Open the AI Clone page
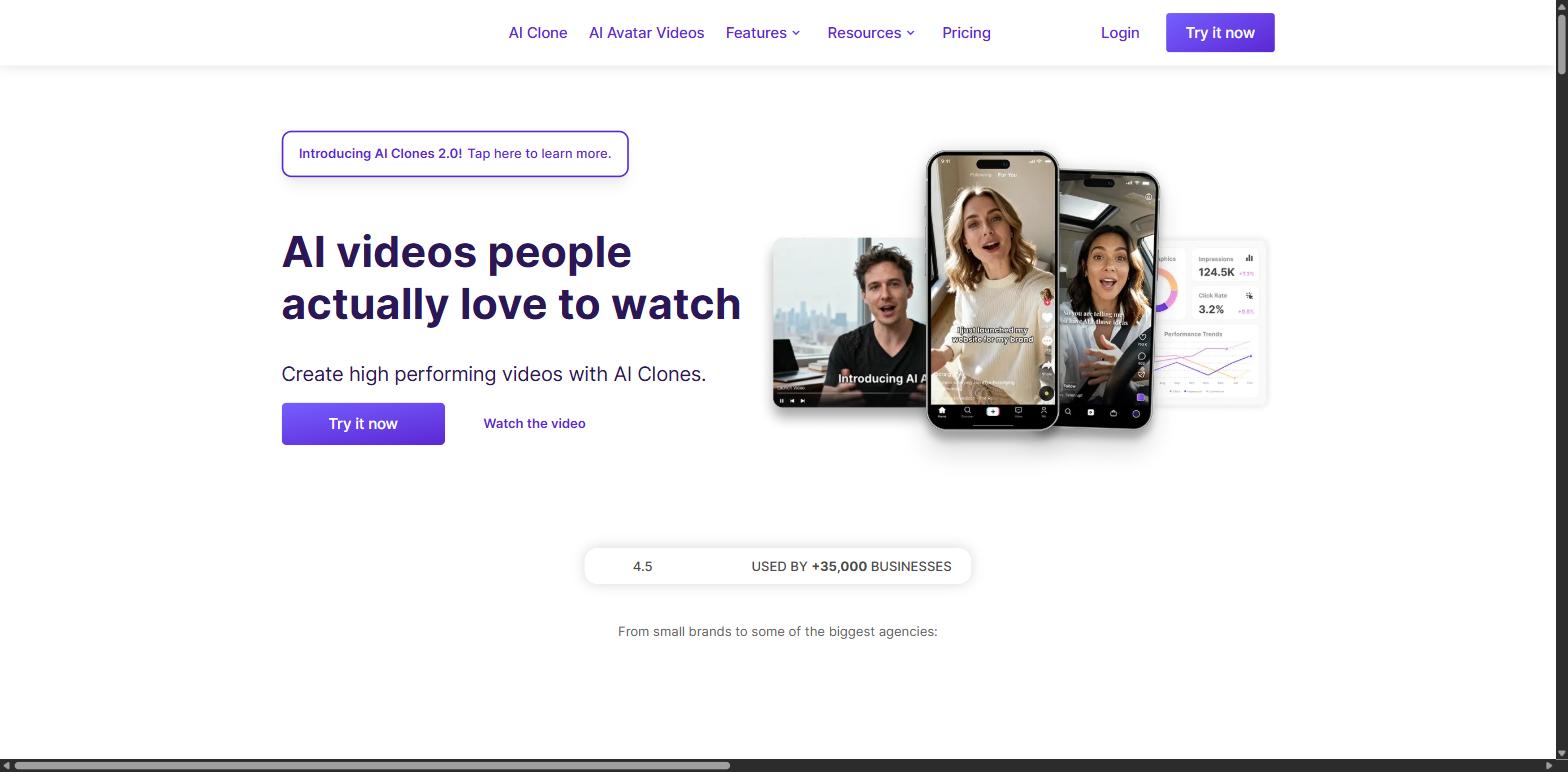The image size is (1568, 772). point(538,33)
